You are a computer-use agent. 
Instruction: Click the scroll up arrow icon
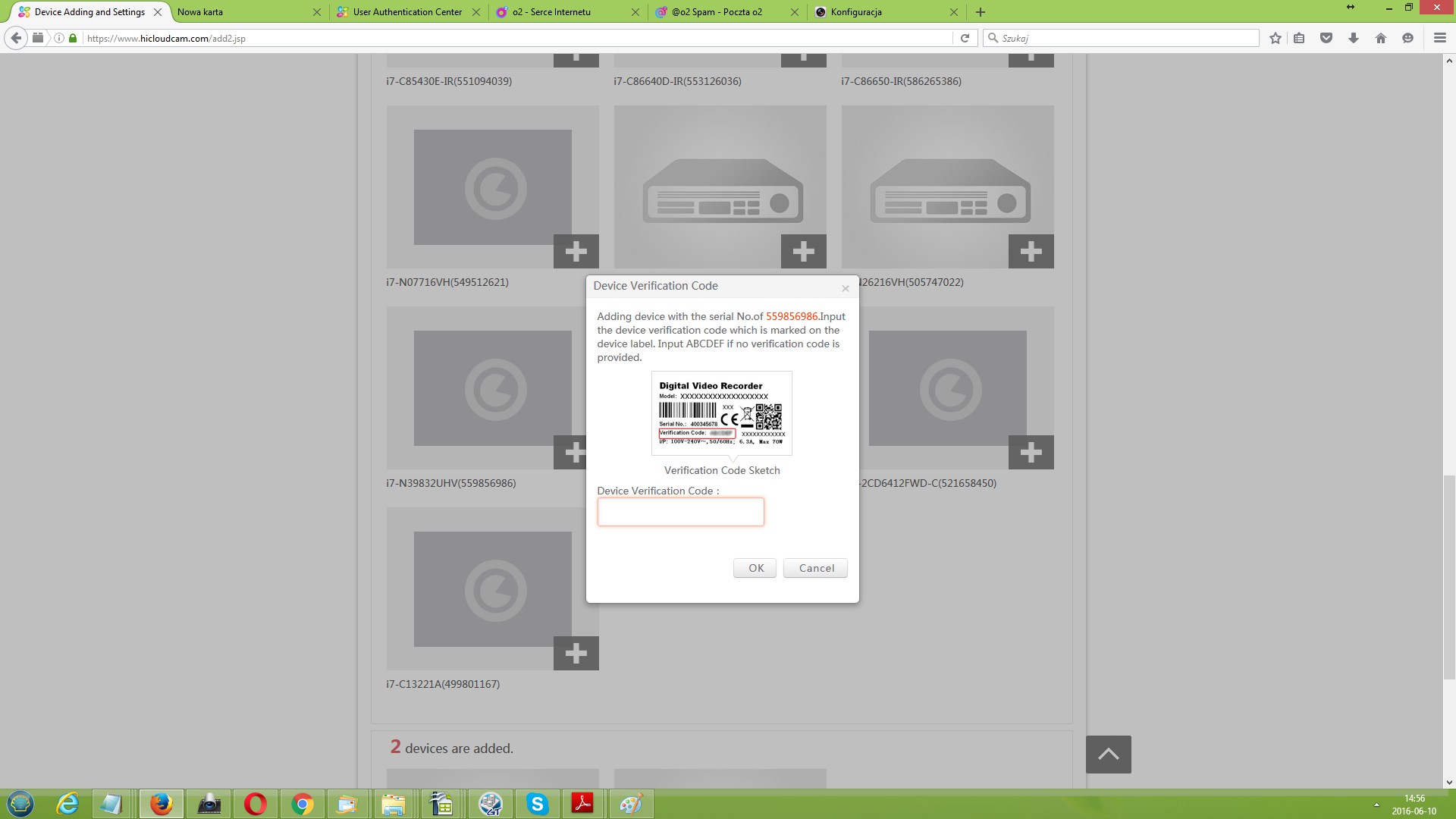pos(1108,755)
